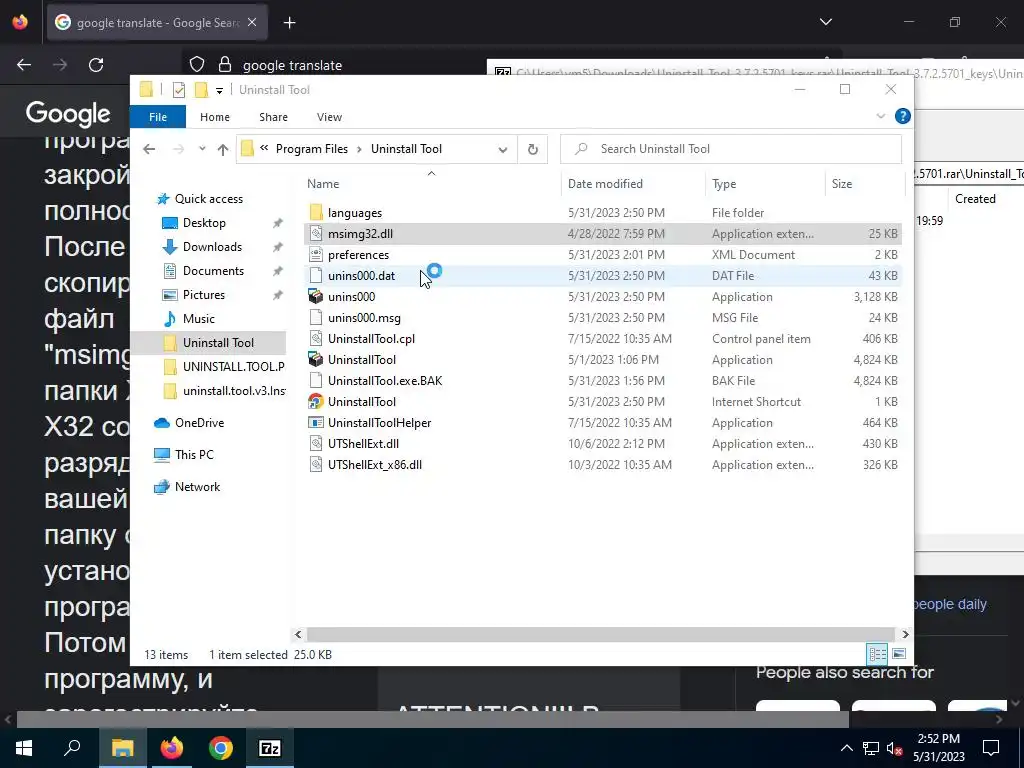The image size is (1024, 768).
Task: Open Chrome from the taskbar
Action: pyautogui.click(x=221, y=748)
